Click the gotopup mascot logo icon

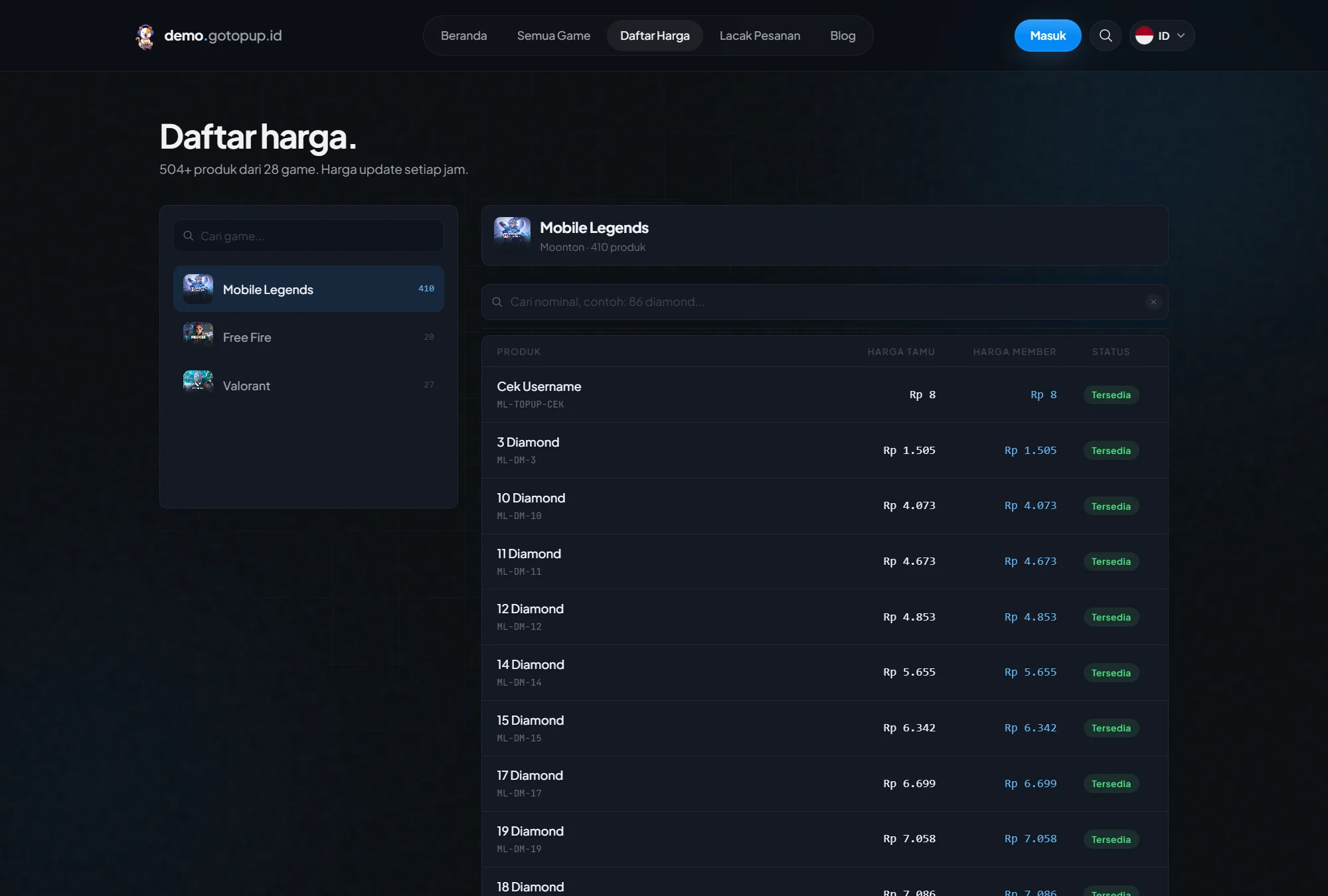point(145,36)
